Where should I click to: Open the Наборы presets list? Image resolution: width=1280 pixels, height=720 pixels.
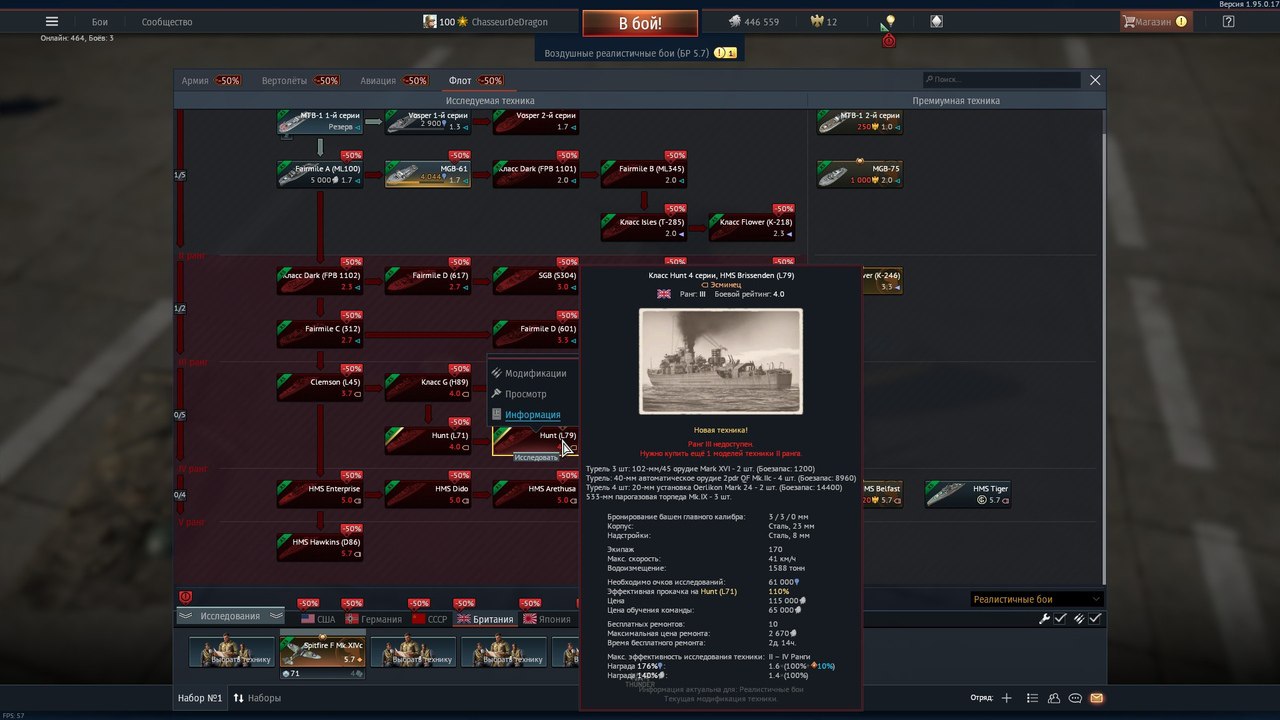click(257, 698)
